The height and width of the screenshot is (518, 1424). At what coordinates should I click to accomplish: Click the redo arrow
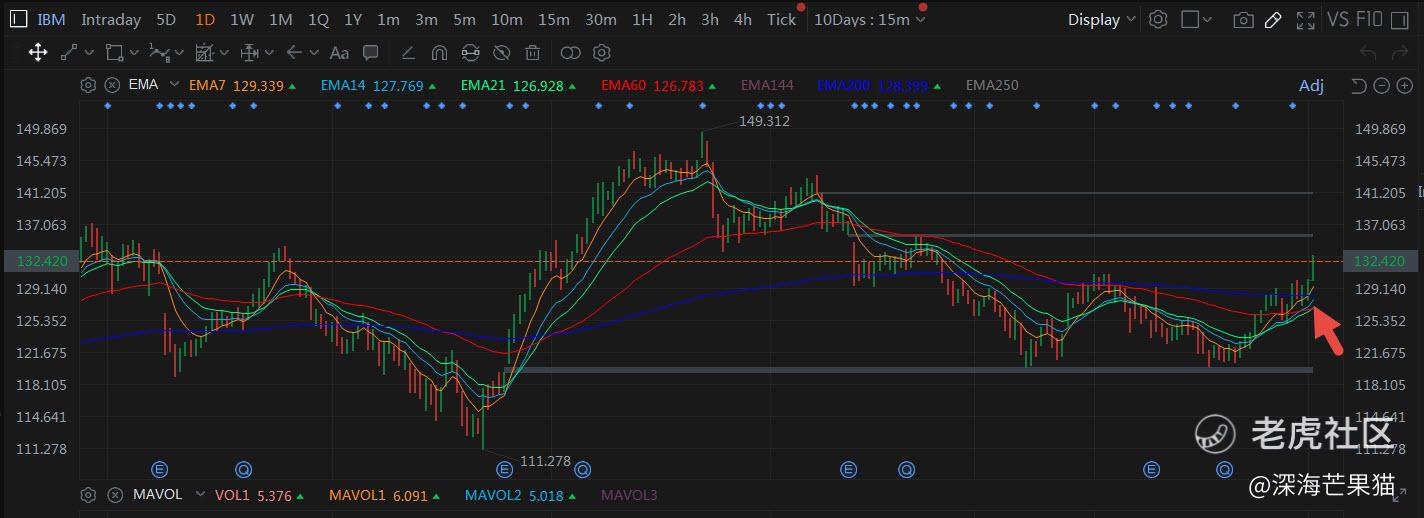[x=1402, y=52]
